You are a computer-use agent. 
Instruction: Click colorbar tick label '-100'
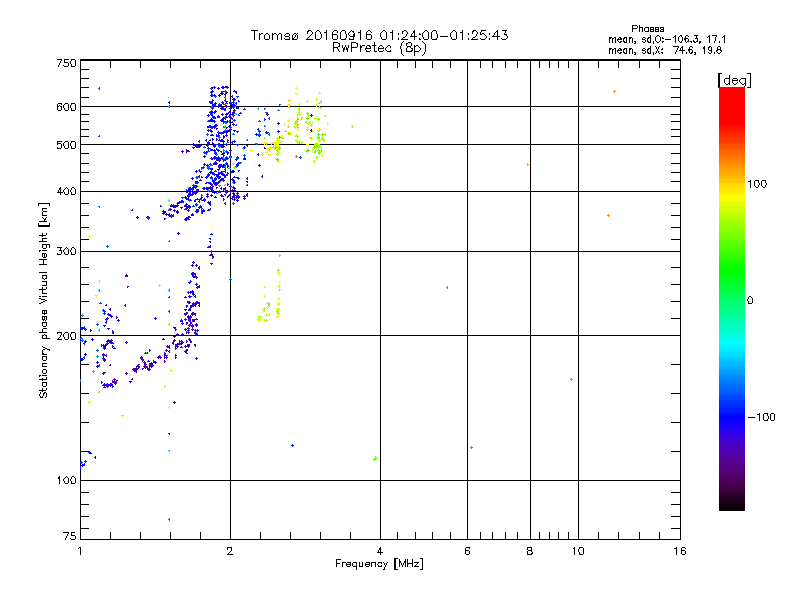pos(761,417)
